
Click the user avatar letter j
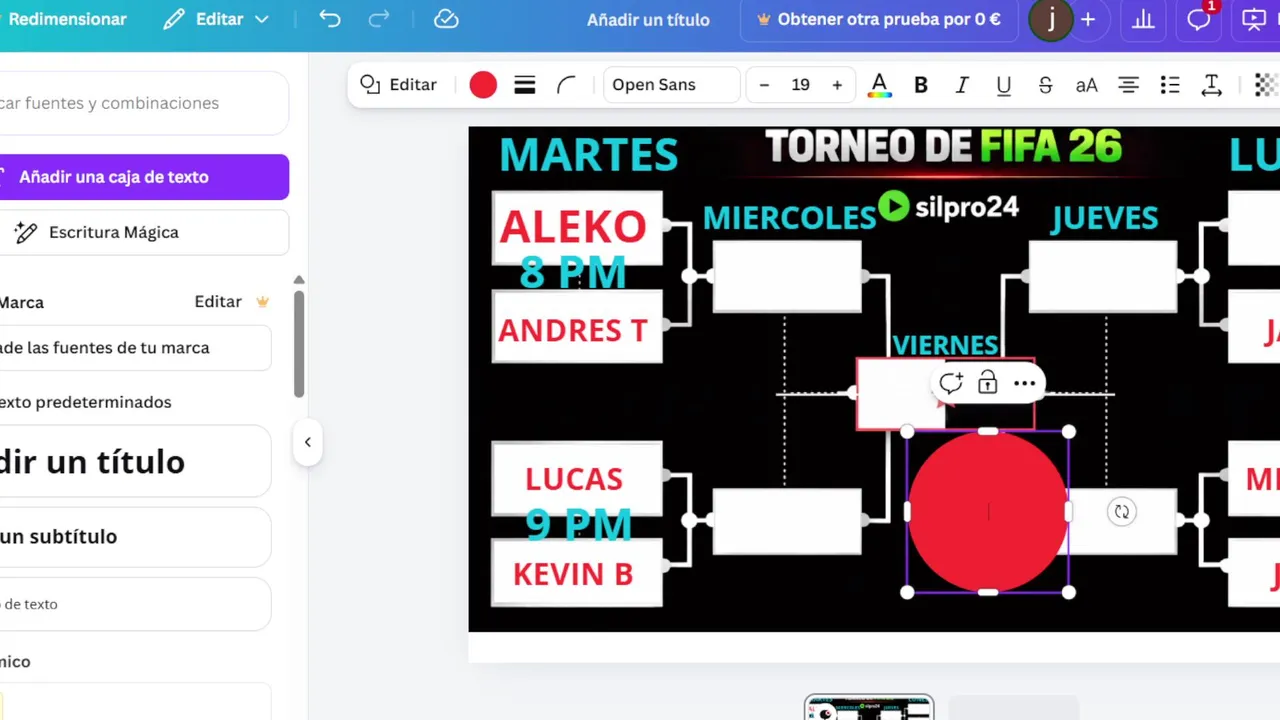point(1051,19)
